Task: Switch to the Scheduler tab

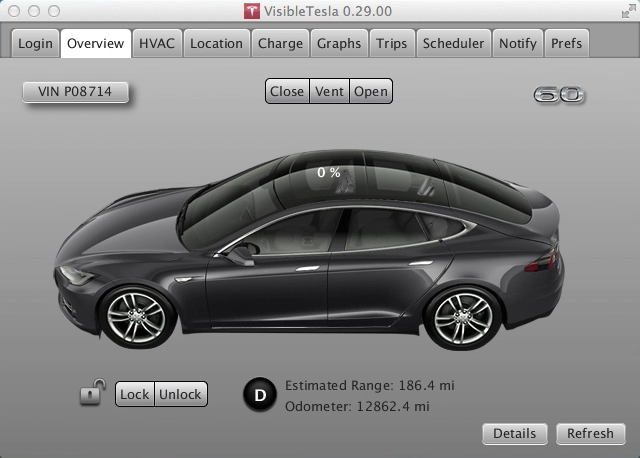Action: (x=453, y=43)
